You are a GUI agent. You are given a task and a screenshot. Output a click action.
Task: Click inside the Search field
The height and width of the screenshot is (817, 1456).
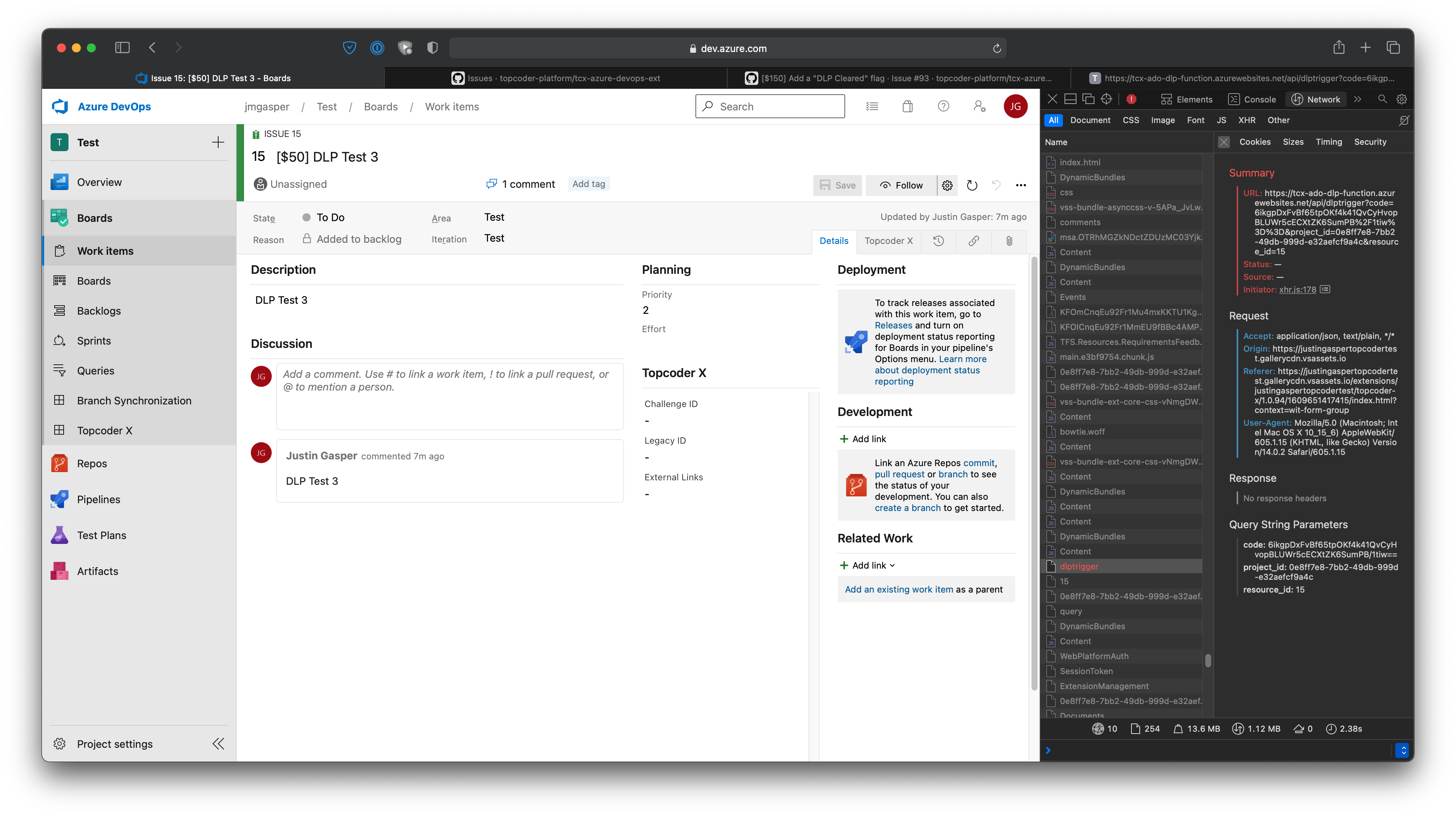[x=770, y=106]
